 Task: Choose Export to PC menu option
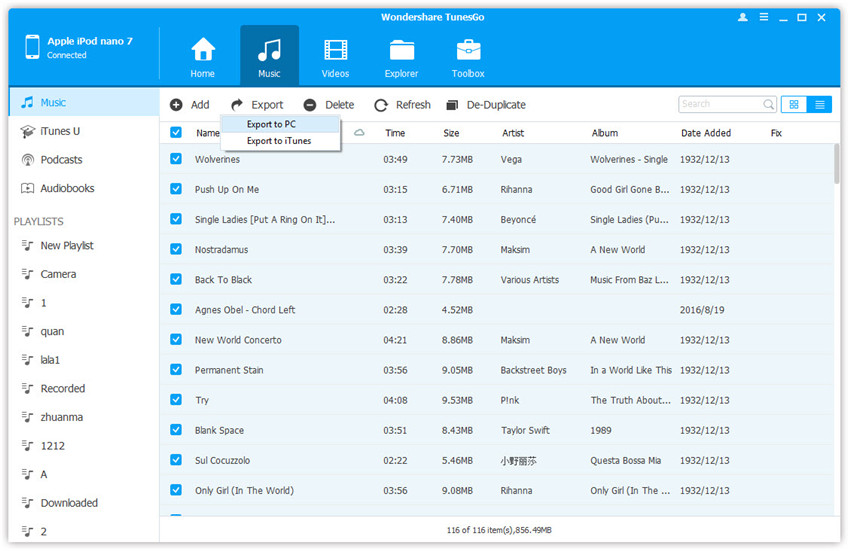[271, 124]
